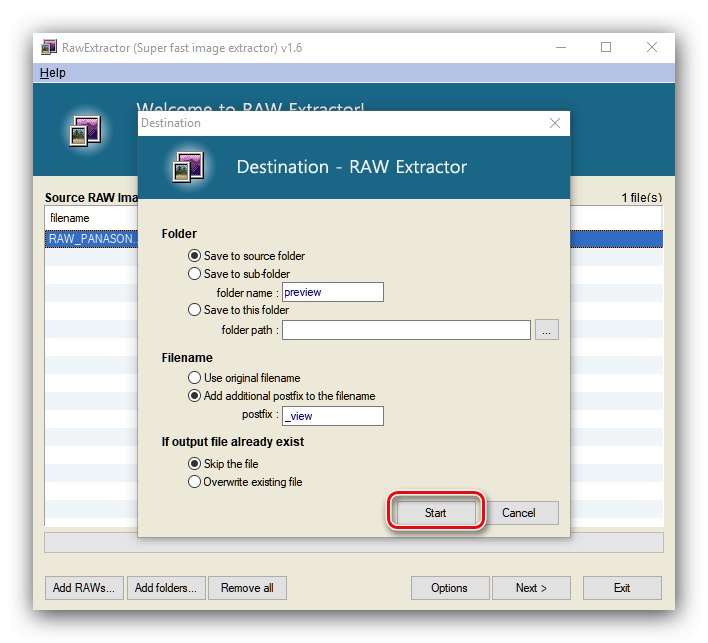Click the Start button
The width and height of the screenshot is (708, 643).
coord(436,513)
